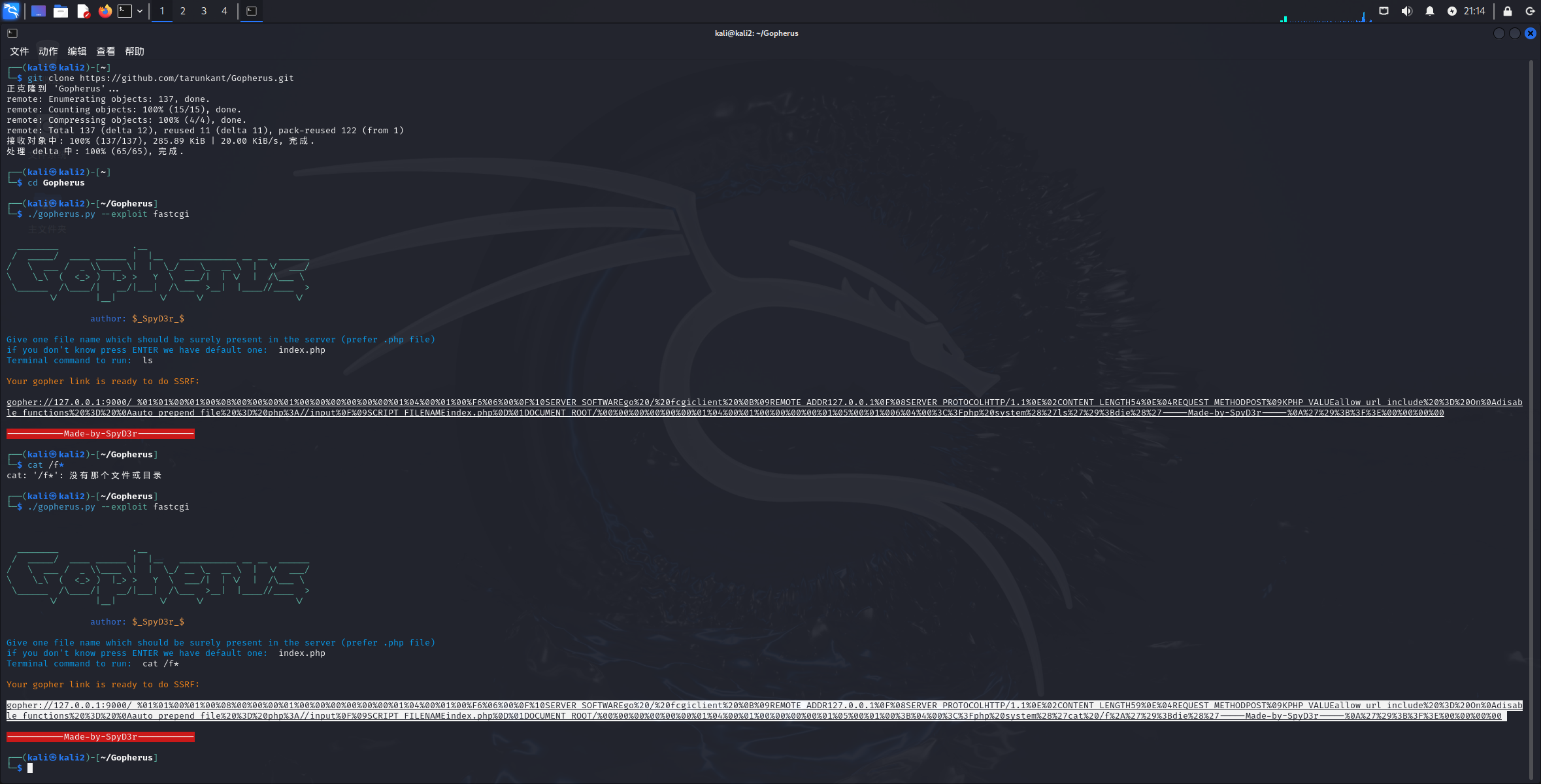
Task: Click the first red Made-by-SpyD3r banner
Action: coord(101,434)
